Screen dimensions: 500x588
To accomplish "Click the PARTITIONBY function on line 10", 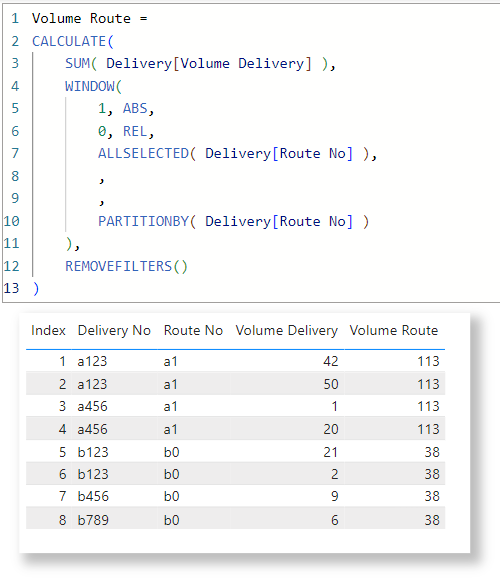I will tap(143, 221).
